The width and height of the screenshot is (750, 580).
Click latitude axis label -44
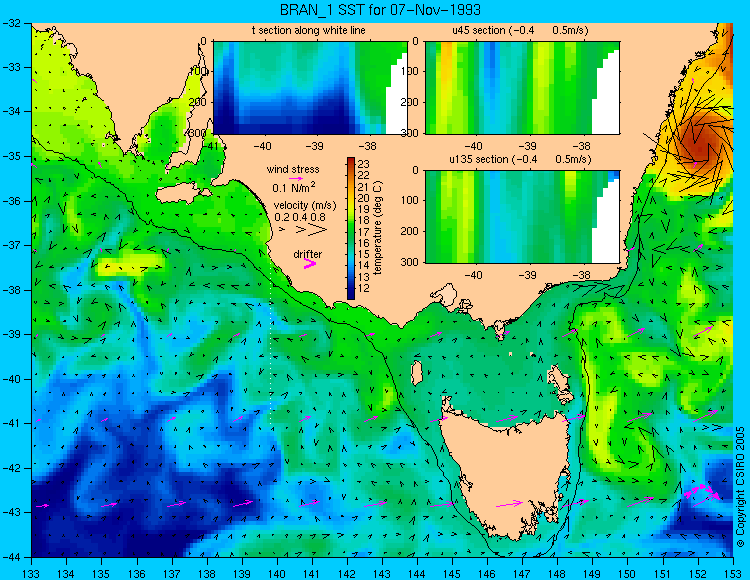click(x=11, y=557)
